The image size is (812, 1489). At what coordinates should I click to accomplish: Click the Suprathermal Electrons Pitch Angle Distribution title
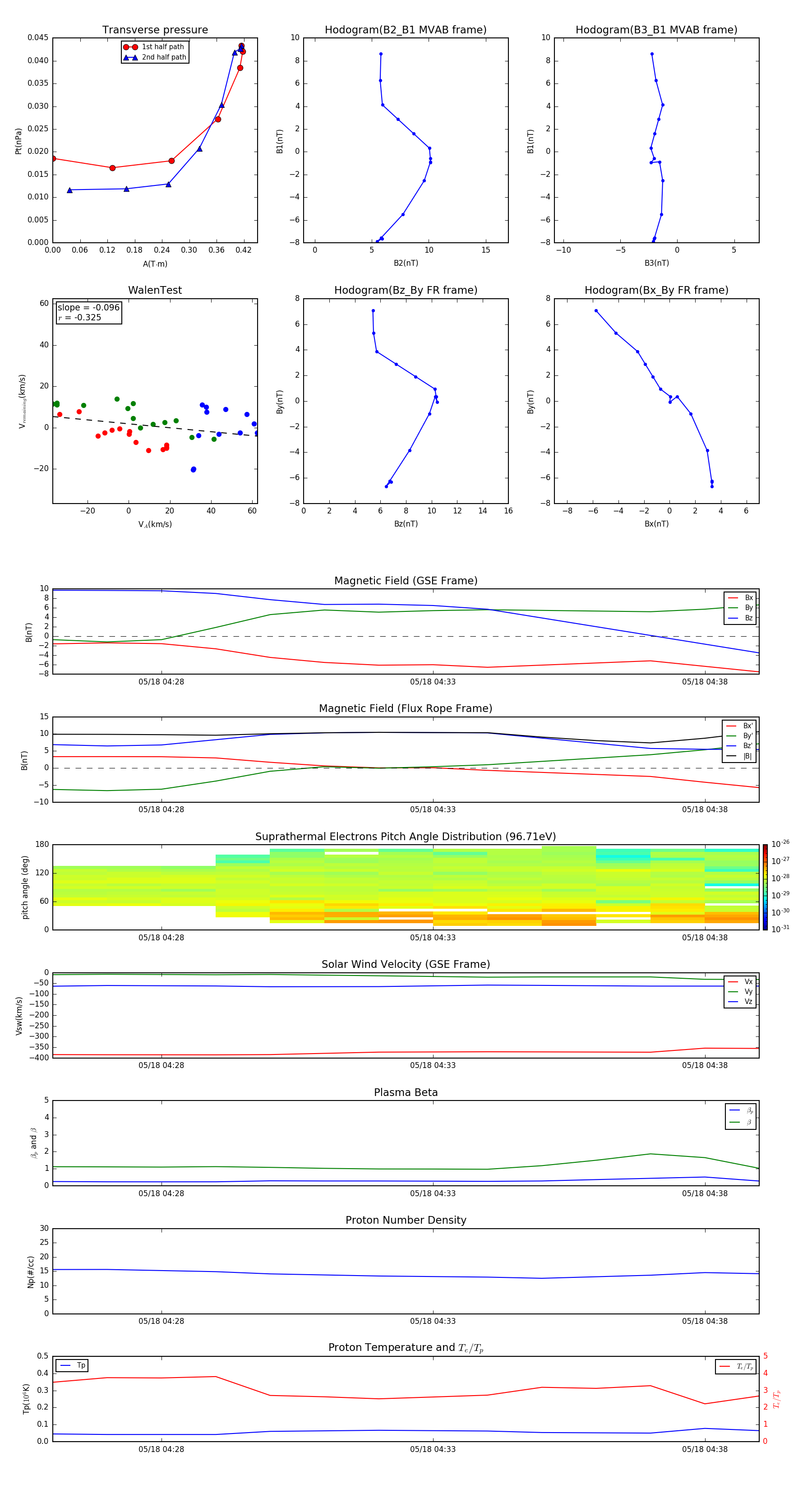click(406, 837)
